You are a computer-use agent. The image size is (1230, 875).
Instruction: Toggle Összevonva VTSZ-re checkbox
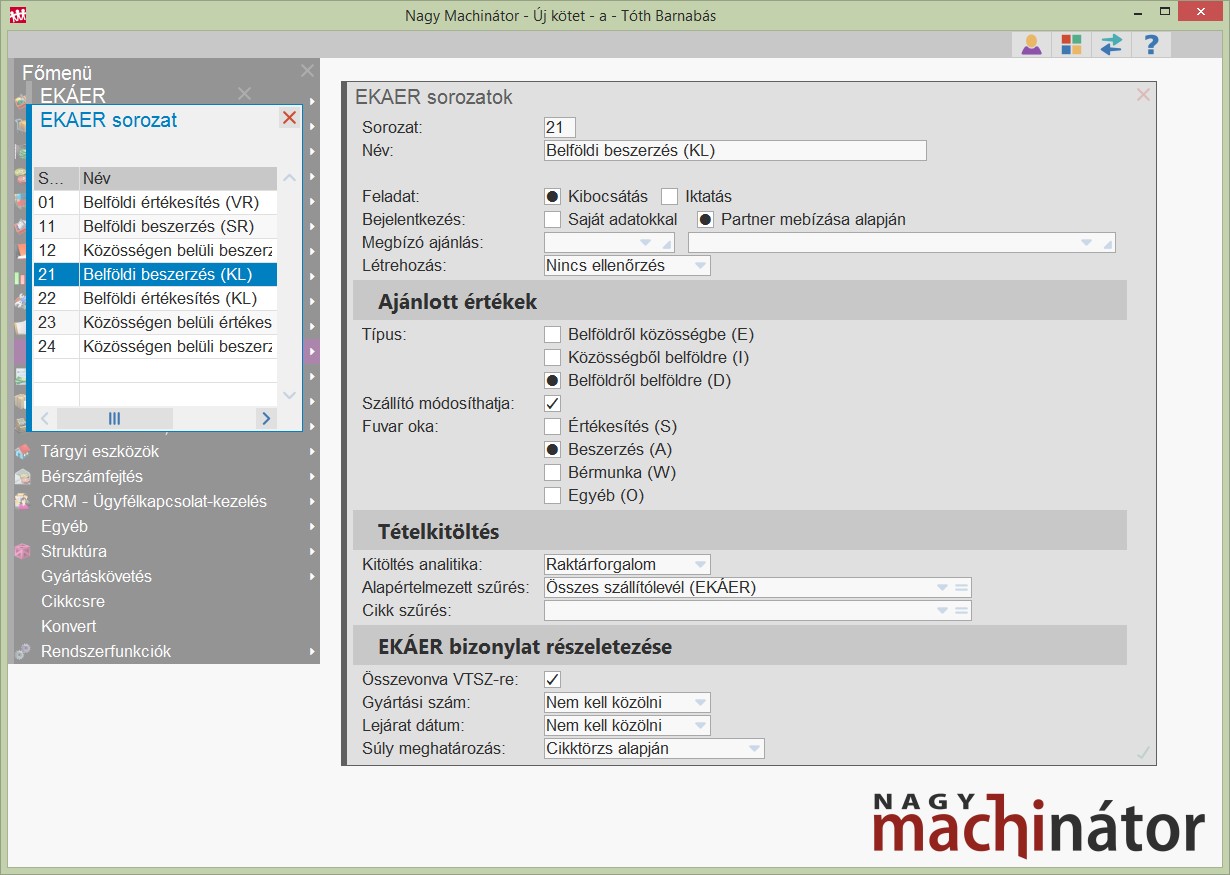coord(552,680)
